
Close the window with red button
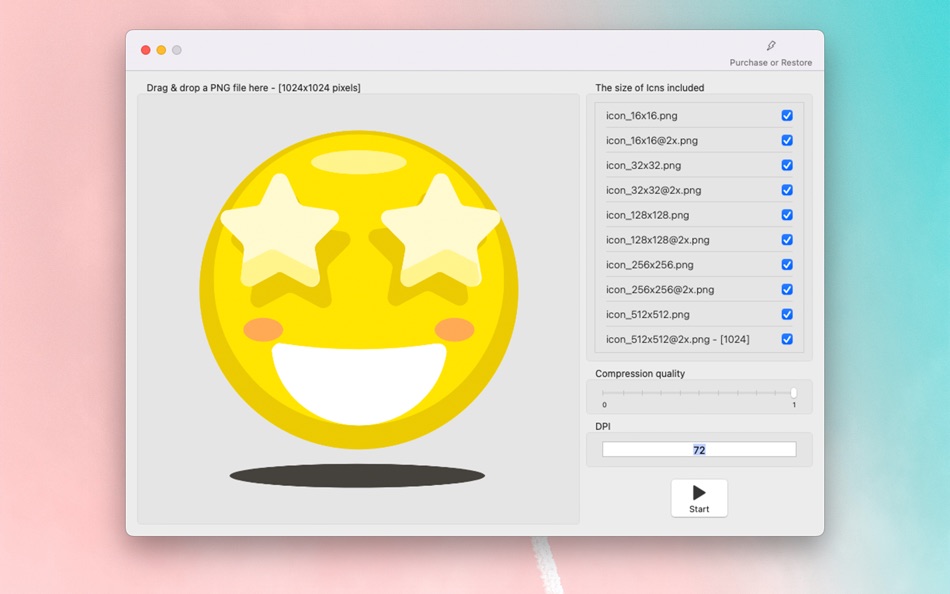pyautogui.click(x=145, y=50)
